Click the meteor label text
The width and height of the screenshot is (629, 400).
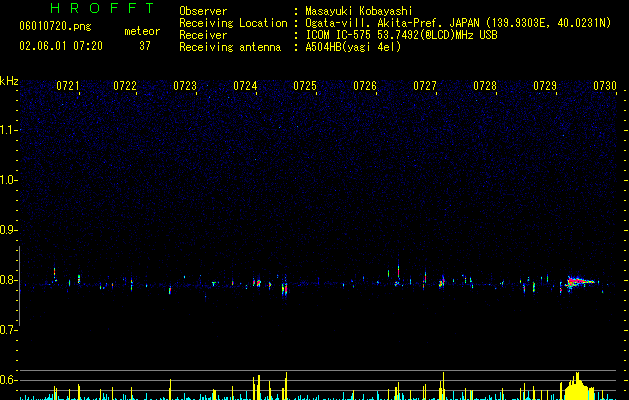[x=142, y=31]
